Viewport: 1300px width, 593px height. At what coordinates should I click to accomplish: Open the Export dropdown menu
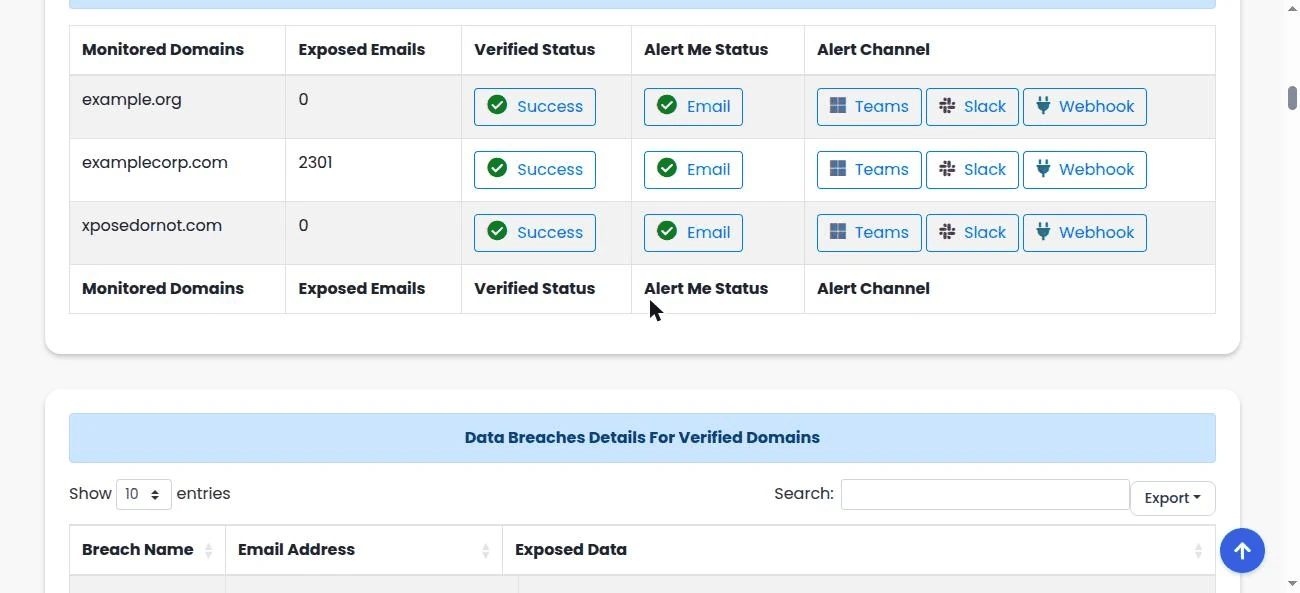click(x=1173, y=498)
